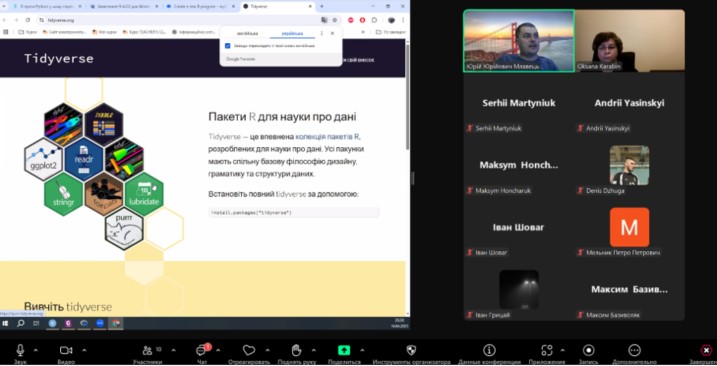Expand the arrow beside Поднять руку
The image size is (717, 366).
click(314, 350)
